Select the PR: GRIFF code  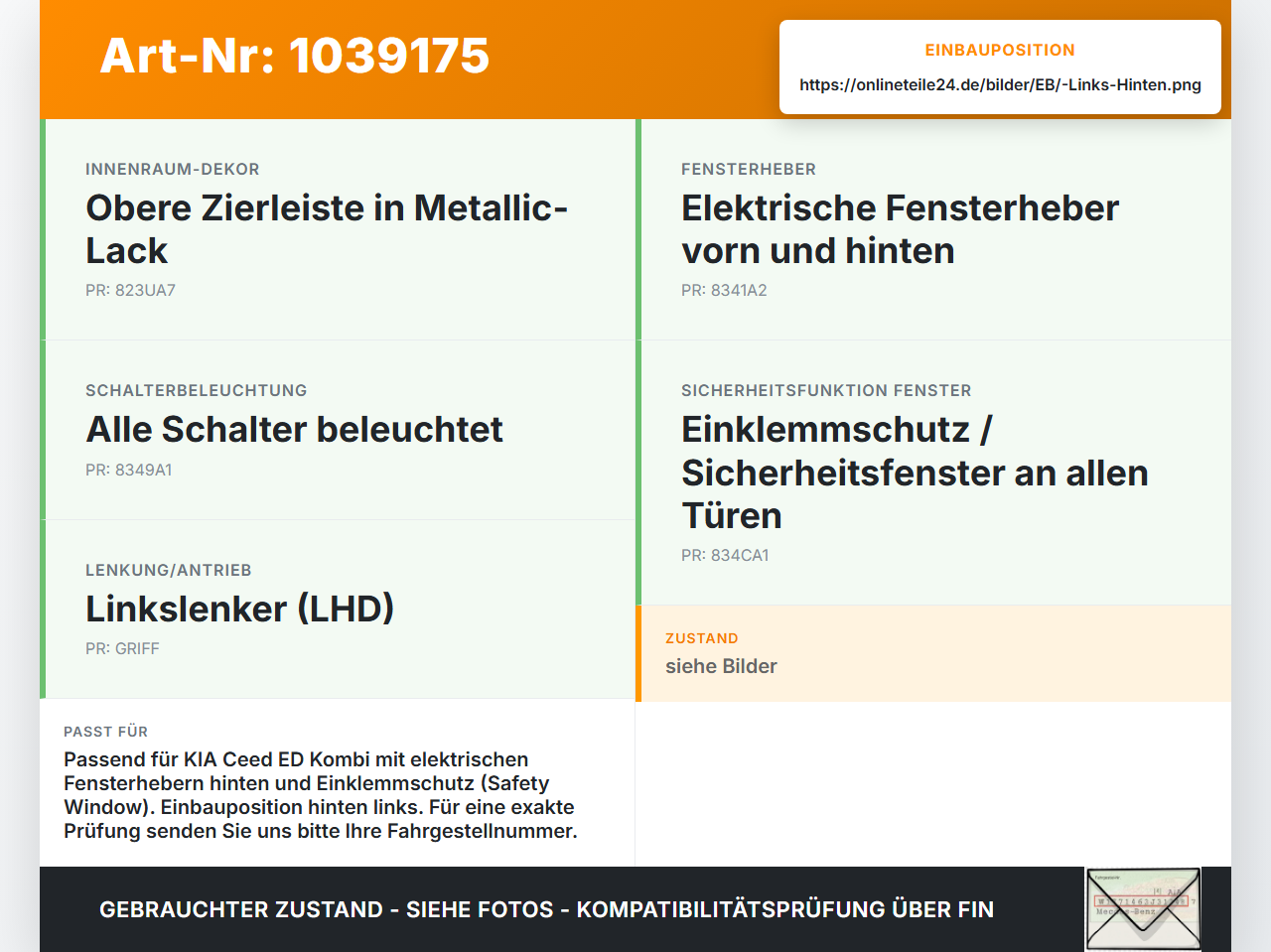(122, 648)
